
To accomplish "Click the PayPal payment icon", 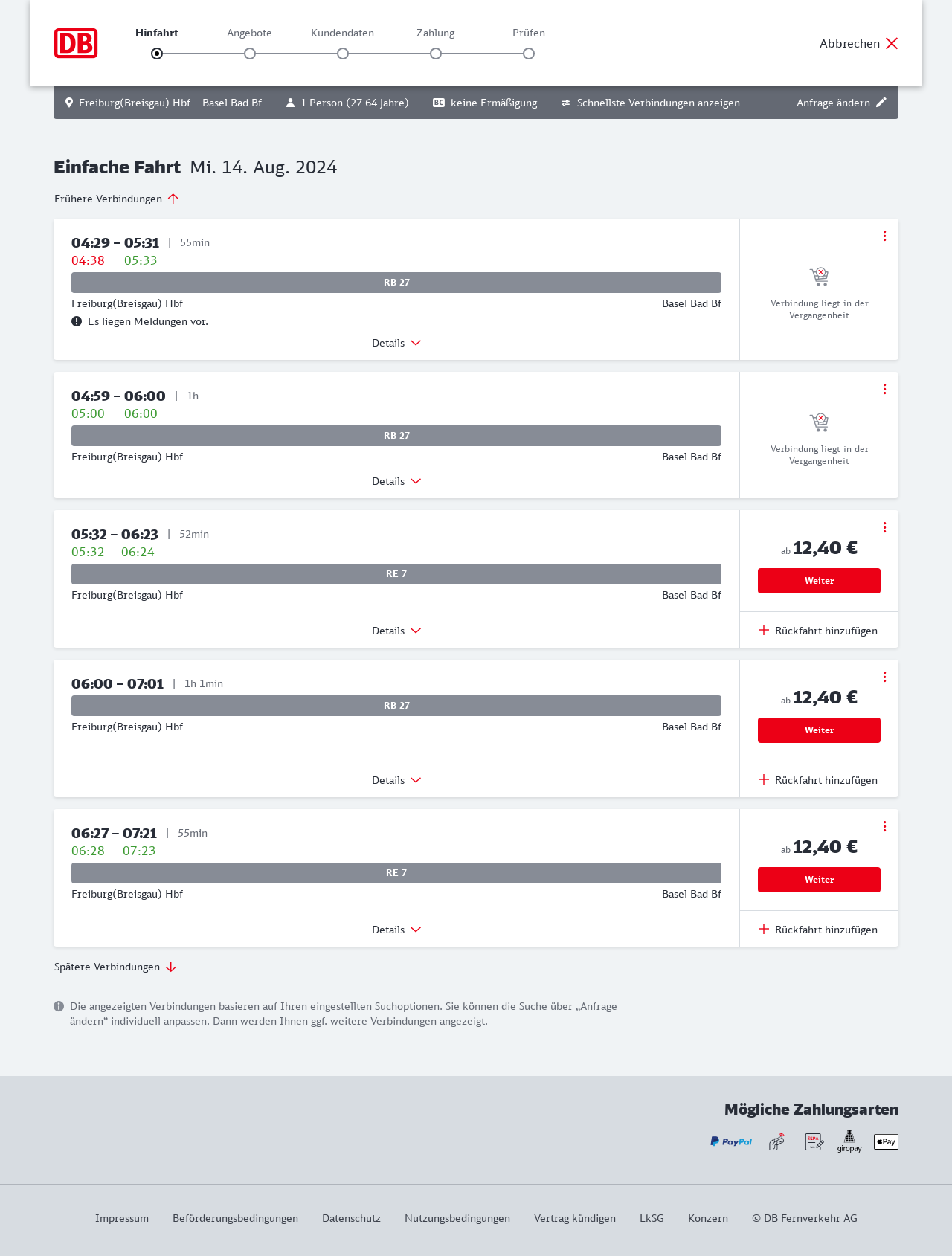I will (x=731, y=1141).
